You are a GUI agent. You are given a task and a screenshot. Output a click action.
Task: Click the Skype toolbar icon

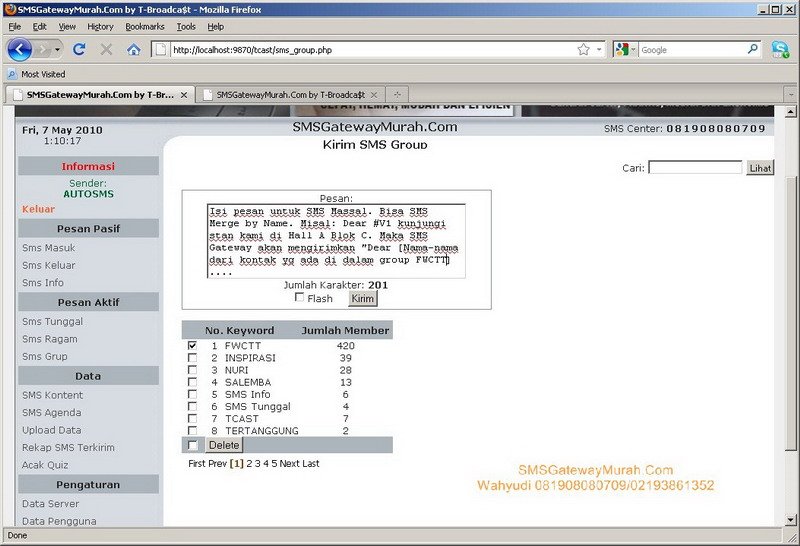(780, 49)
